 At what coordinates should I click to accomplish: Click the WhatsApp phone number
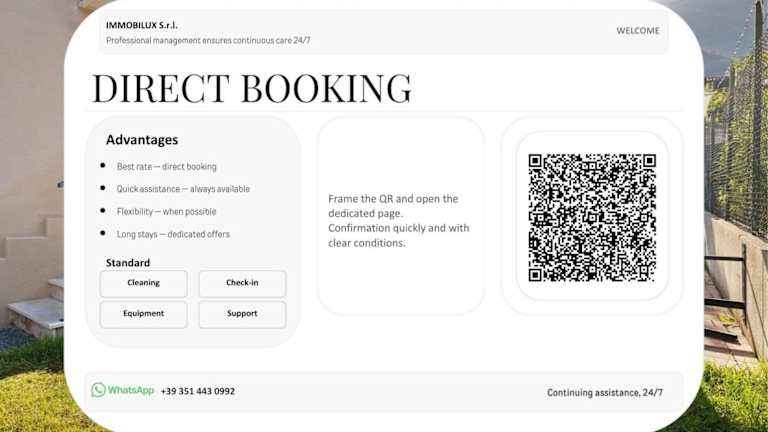pyautogui.click(x=198, y=391)
